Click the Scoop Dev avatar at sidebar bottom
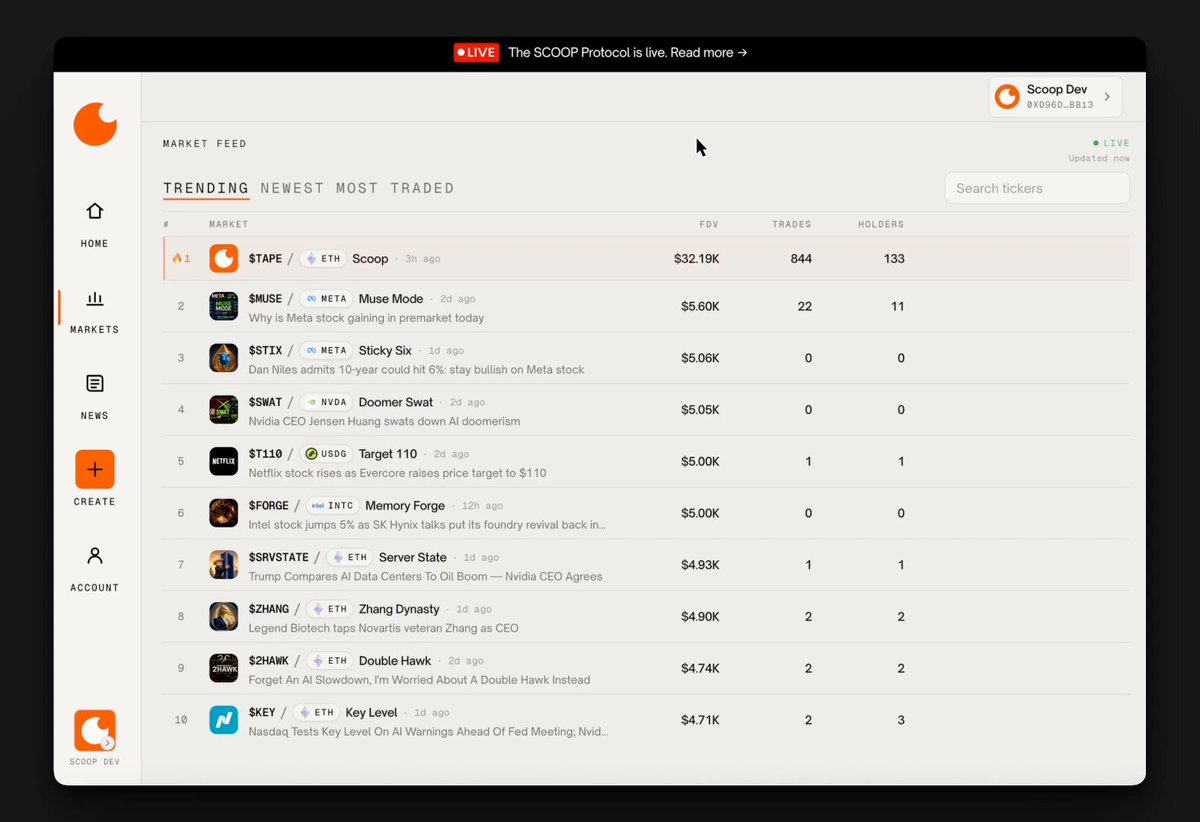 95,730
